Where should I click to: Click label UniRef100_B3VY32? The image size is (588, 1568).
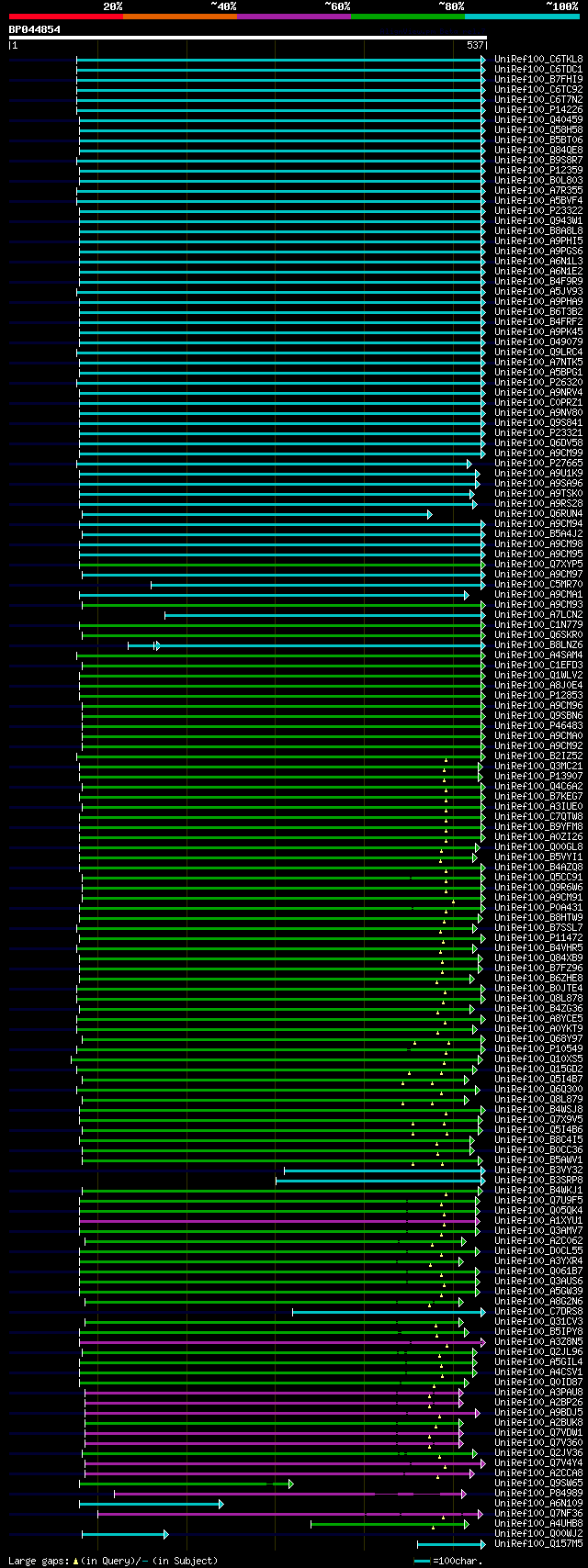pyautogui.click(x=538, y=1170)
